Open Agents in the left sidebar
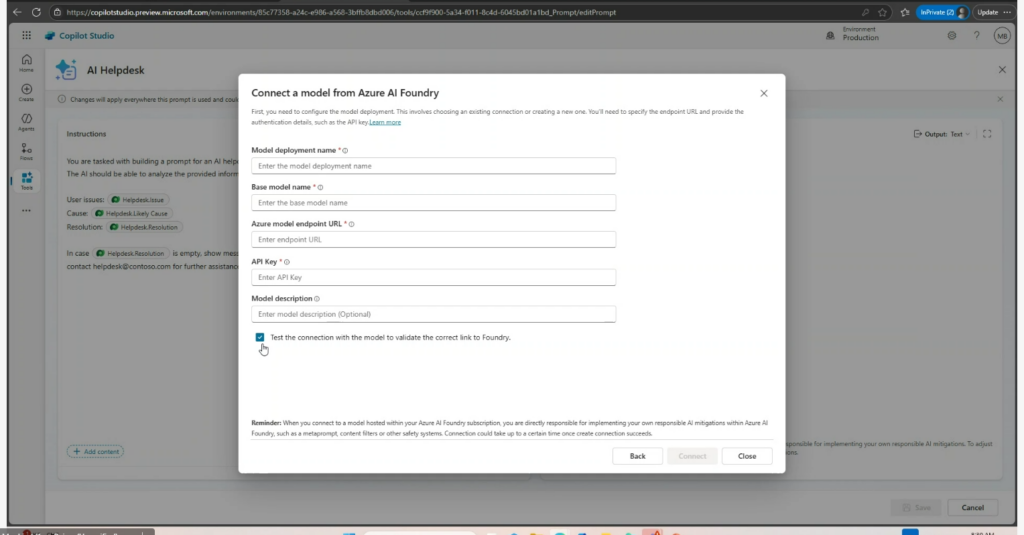Image resolution: width=1024 pixels, height=535 pixels. (x=26, y=122)
